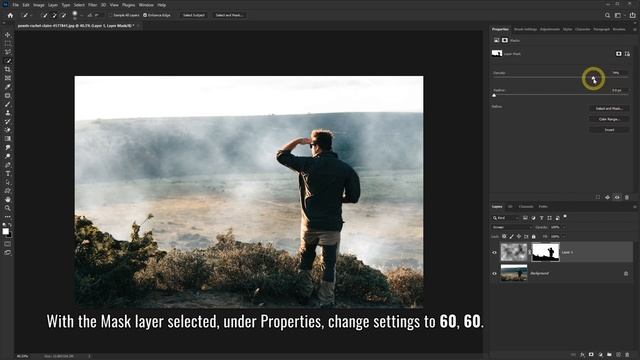Click Apply mask icon in Properties

coord(608,198)
